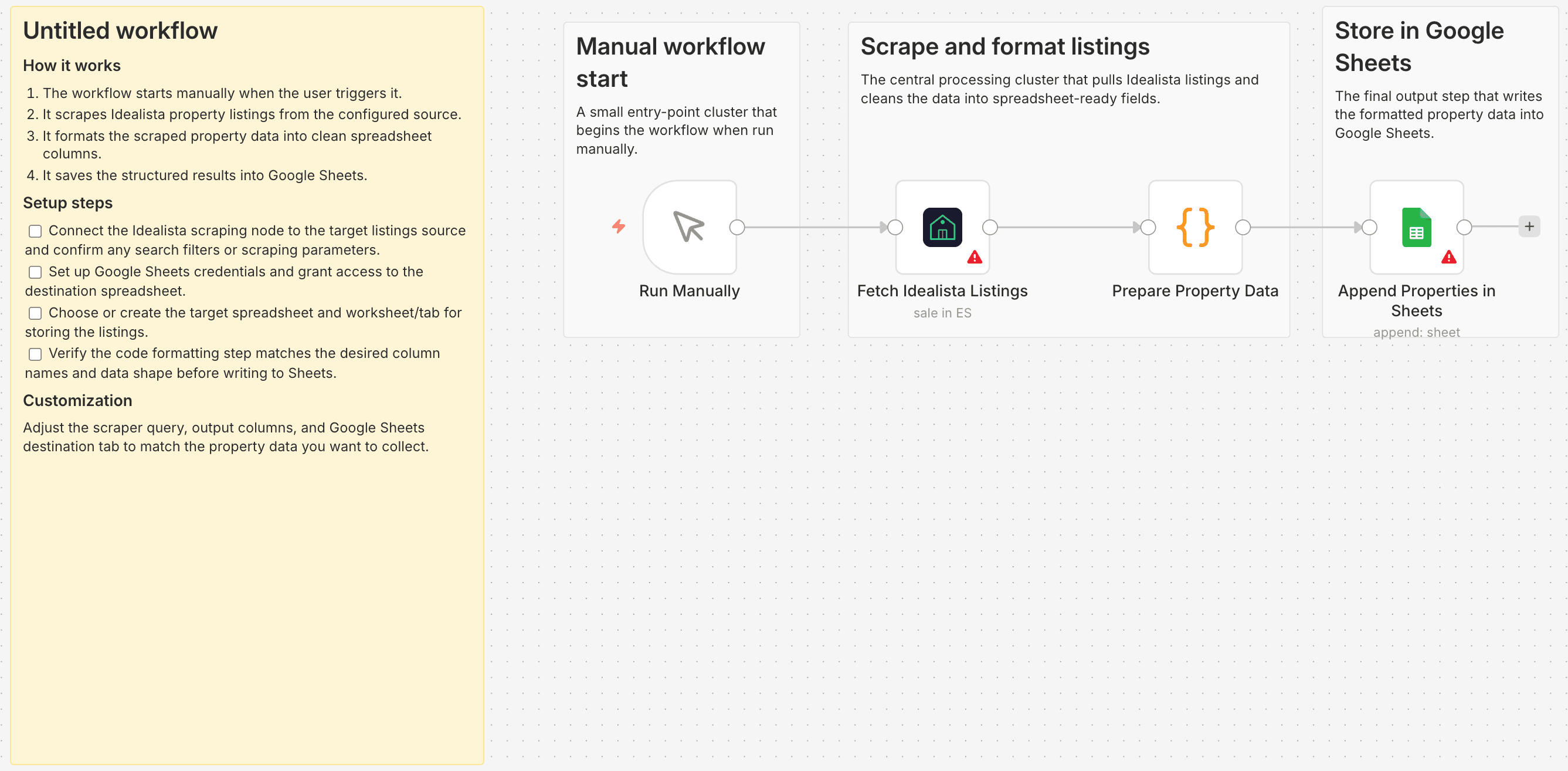Check the Choose or create target spreadsheet box
This screenshot has width=1568, height=771.
(x=35, y=313)
